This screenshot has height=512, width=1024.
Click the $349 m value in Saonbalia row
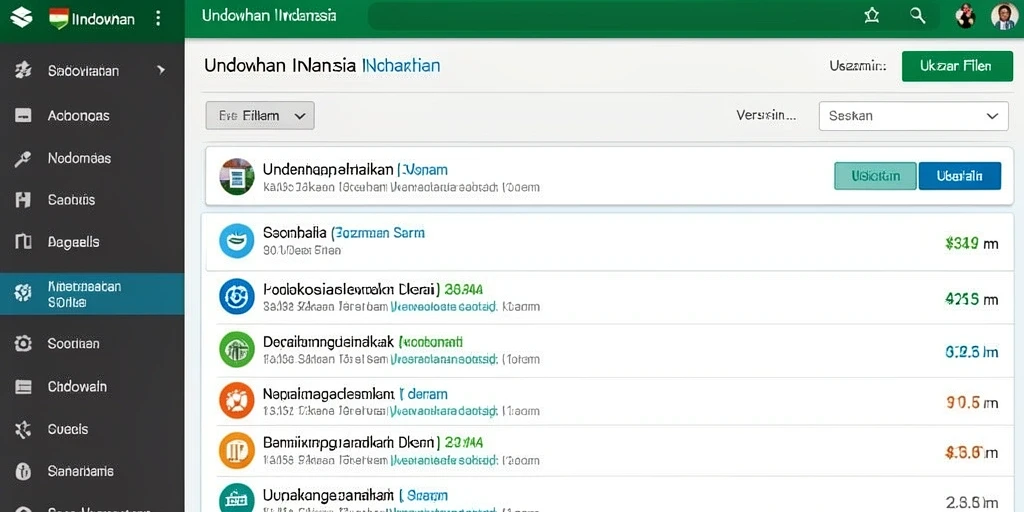(972, 244)
